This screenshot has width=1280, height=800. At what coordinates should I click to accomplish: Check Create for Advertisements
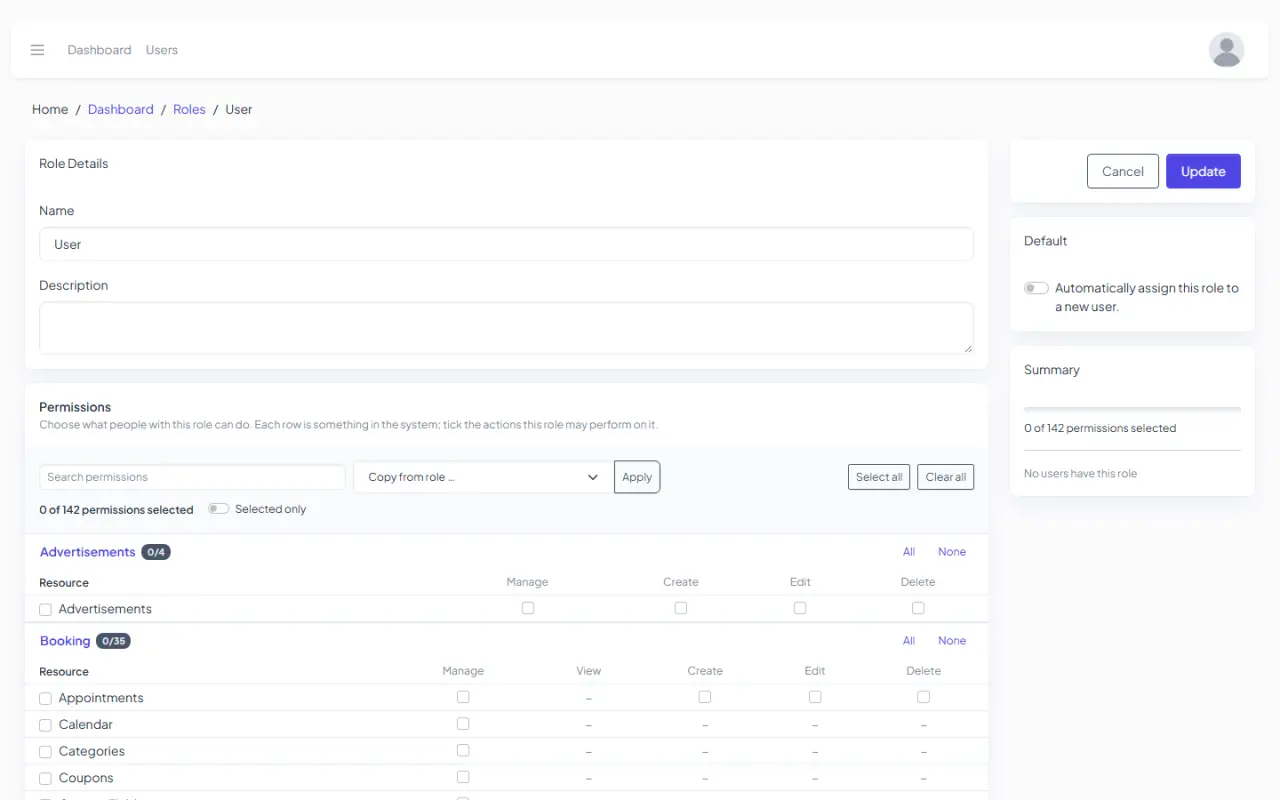point(681,608)
